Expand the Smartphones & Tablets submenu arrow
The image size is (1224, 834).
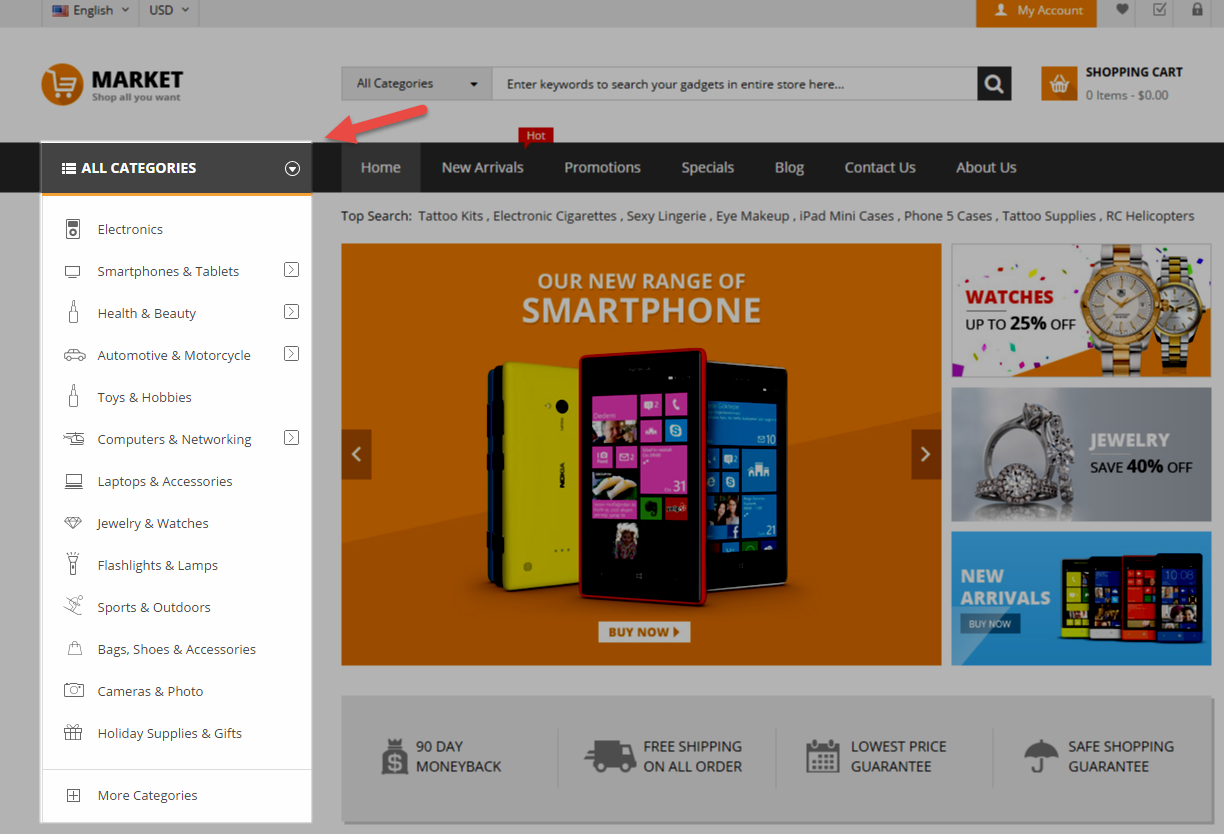pyautogui.click(x=291, y=270)
